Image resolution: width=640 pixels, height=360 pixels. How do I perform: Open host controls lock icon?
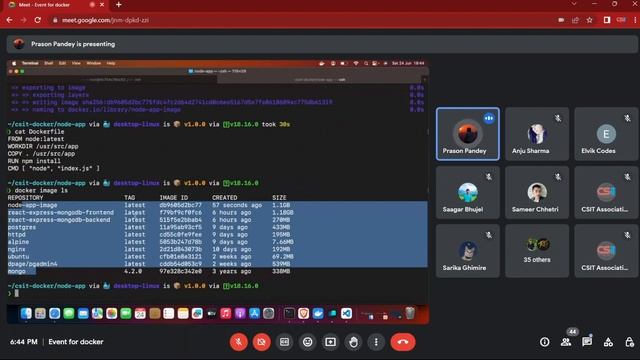click(x=629, y=342)
